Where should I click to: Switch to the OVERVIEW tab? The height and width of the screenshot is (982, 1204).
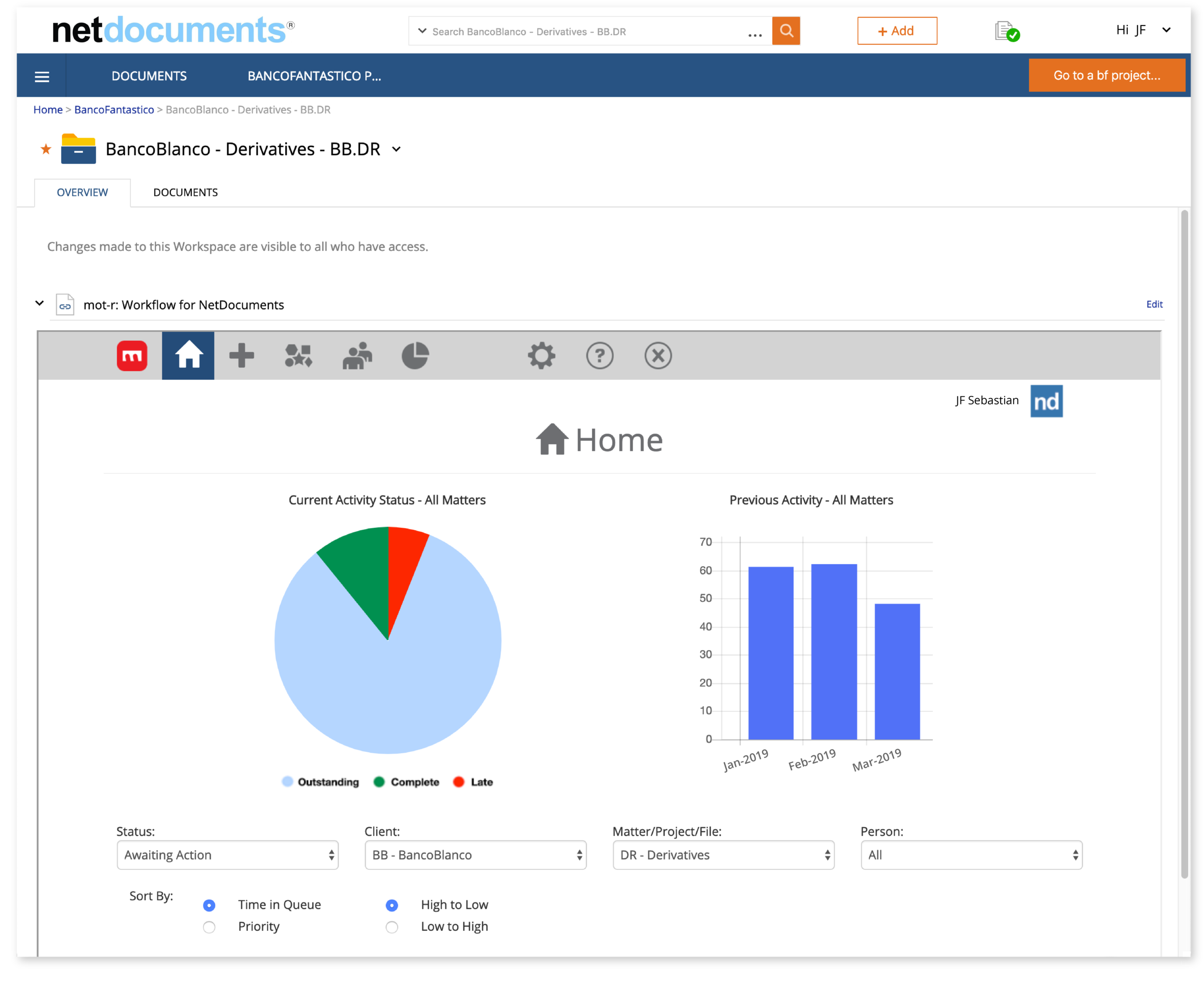click(82, 192)
